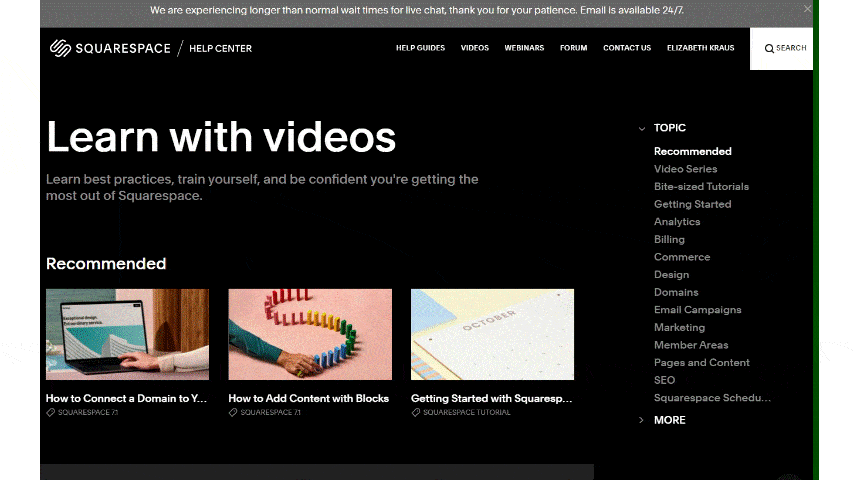
Task: Click SQUARESPACE 7.1 tag under Domain video
Action: 88,413
